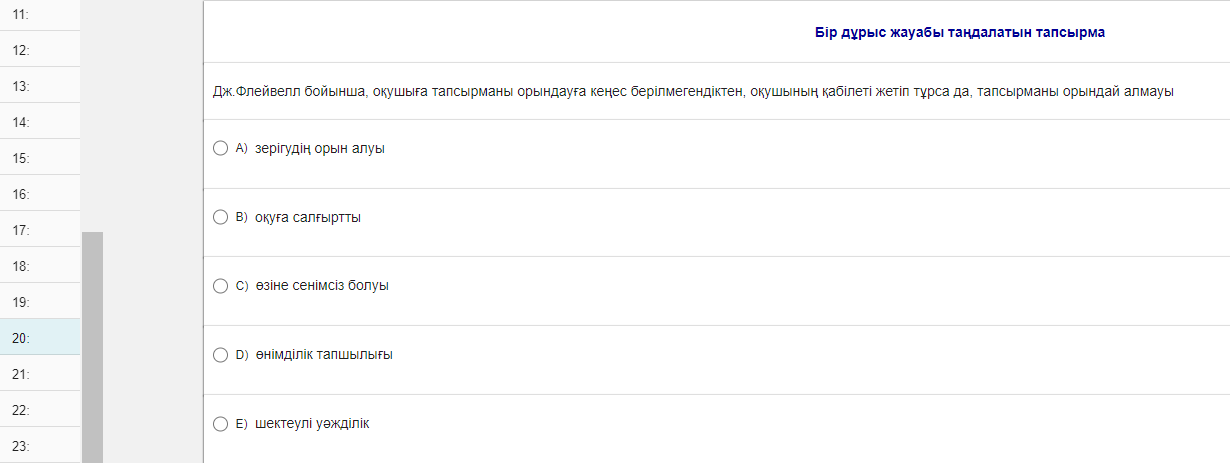Select answer A radio button

coord(221,148)
